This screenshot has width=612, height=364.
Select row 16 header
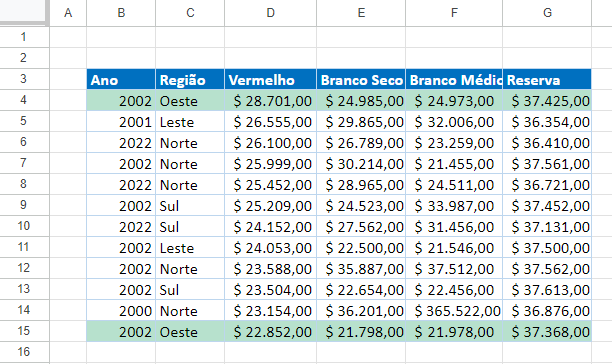tap(24, 352)
